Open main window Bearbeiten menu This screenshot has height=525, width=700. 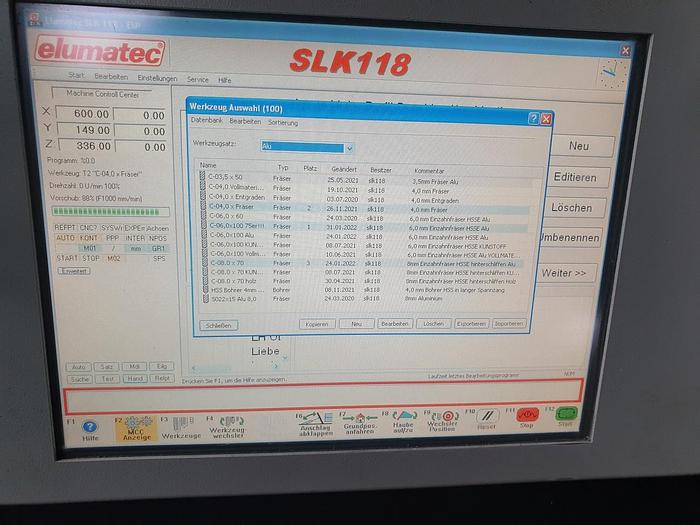pyautogui.click(x=111, y=77)
